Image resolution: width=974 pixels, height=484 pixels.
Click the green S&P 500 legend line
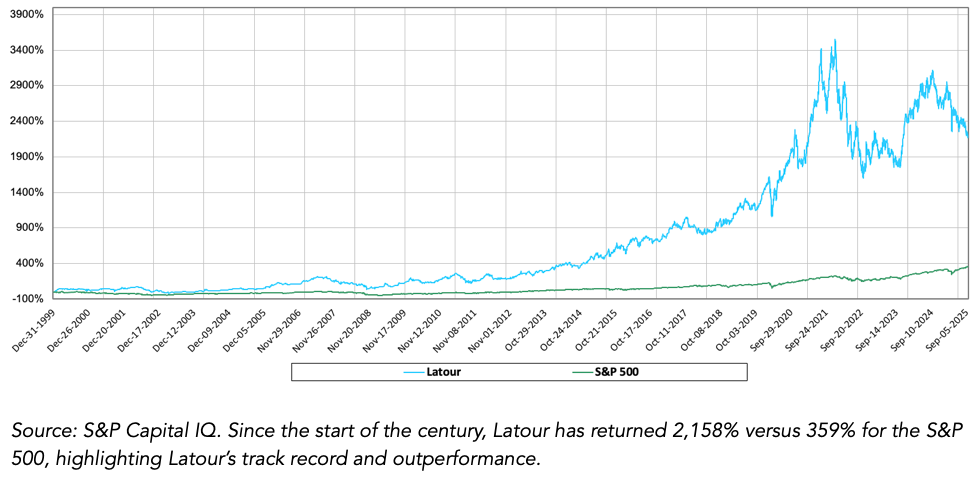(583, 373)
